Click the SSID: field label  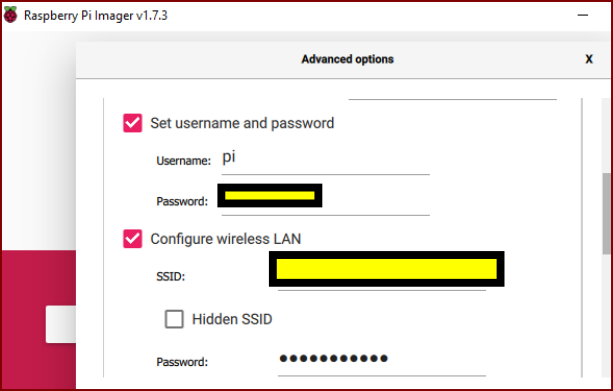(x=170, y=277)
